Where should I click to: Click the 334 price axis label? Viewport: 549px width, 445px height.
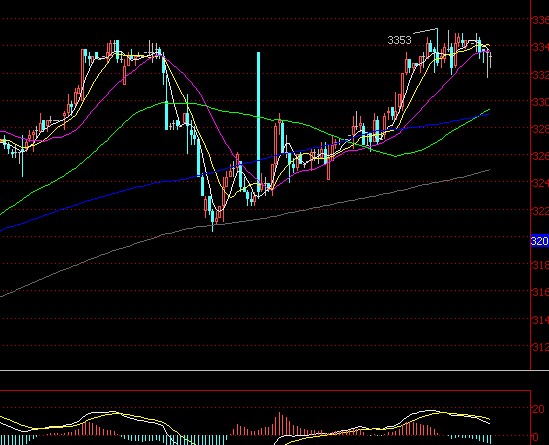[x=540, y=47]
